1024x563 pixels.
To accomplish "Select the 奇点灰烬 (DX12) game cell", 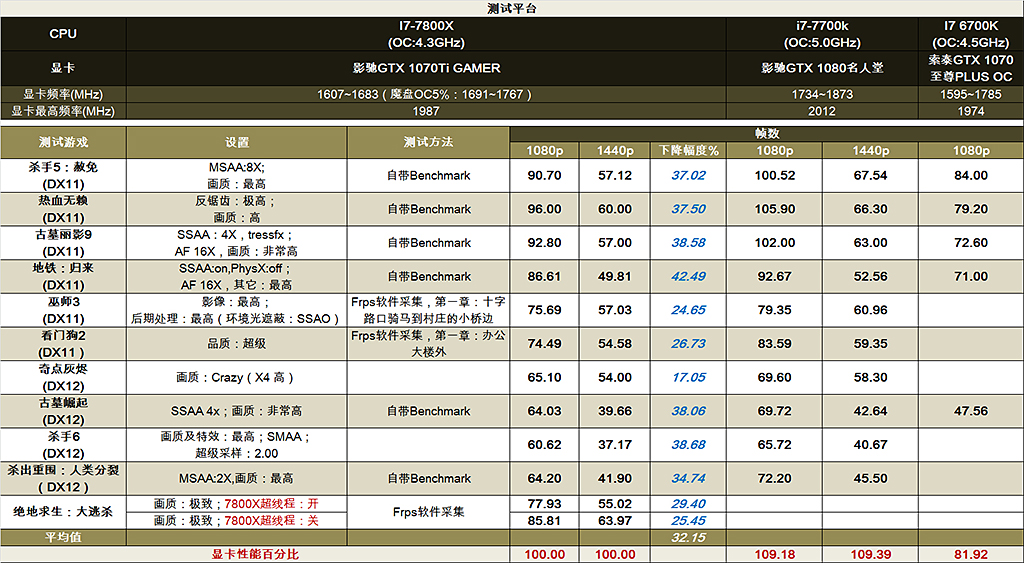I will [63, 378].
